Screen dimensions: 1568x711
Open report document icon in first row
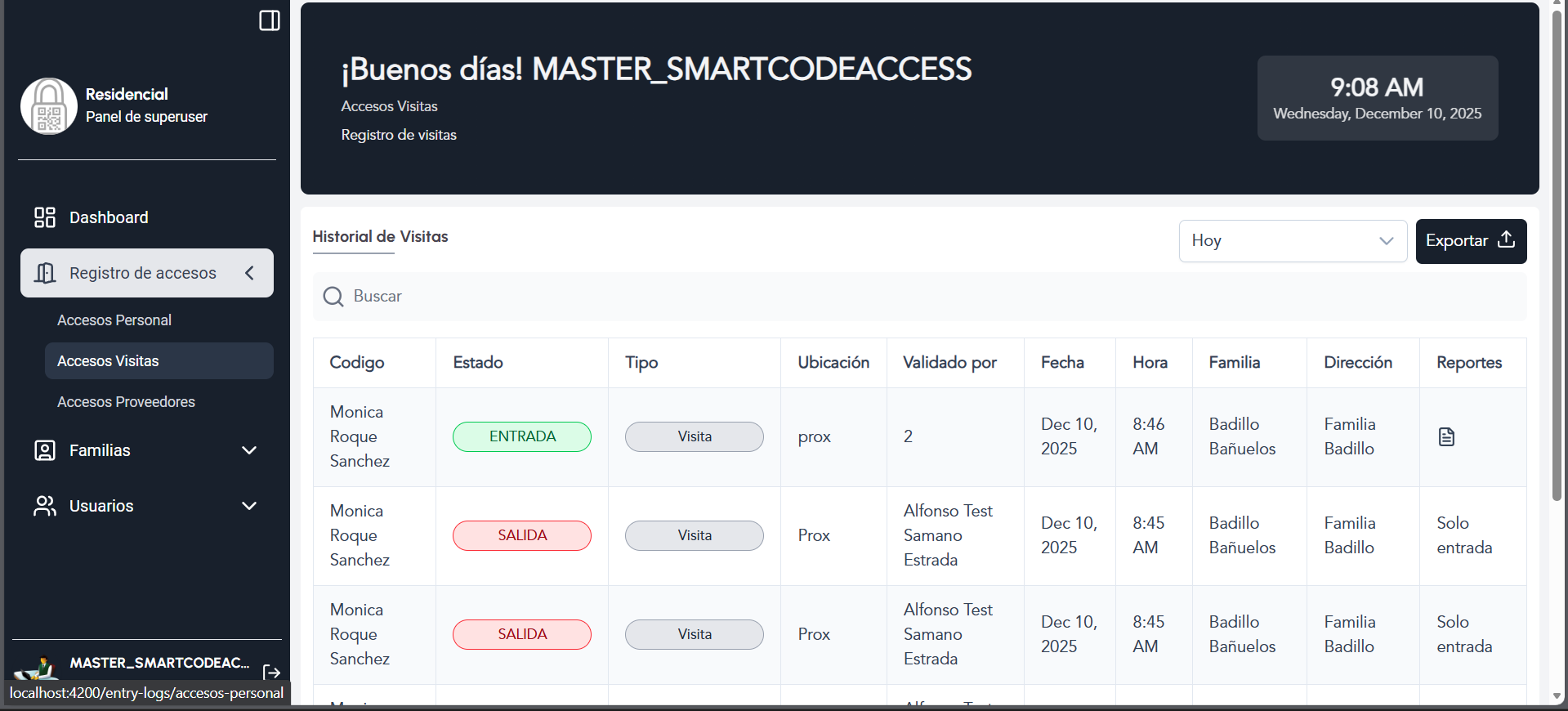[x=1446, y=437]
